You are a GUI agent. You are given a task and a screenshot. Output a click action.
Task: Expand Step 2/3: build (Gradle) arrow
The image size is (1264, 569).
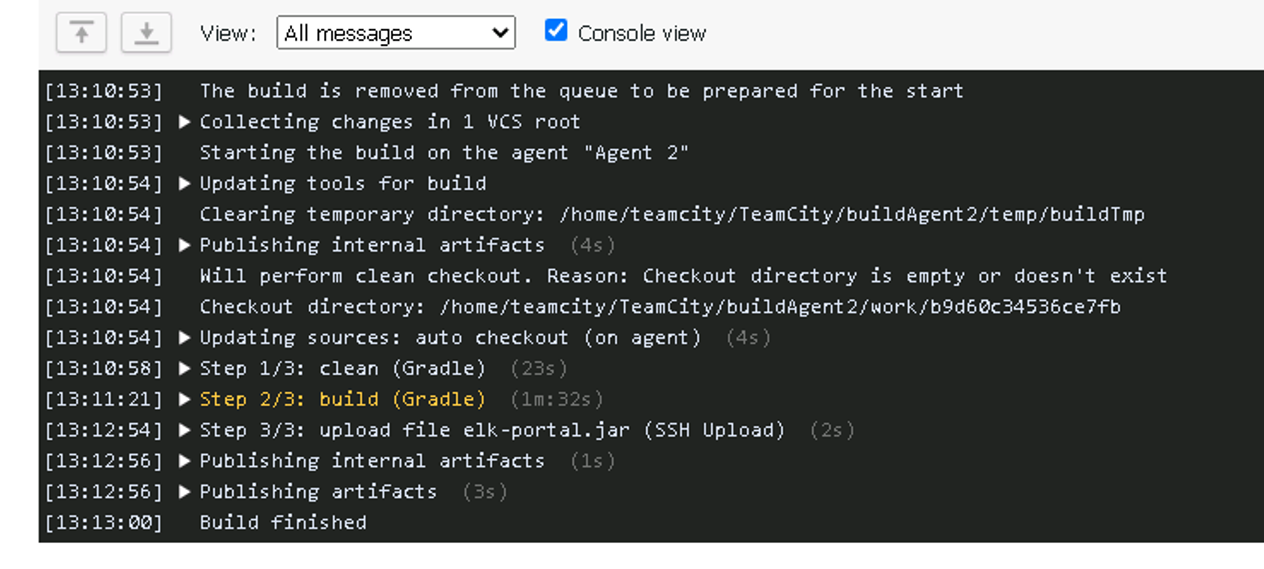185,399
